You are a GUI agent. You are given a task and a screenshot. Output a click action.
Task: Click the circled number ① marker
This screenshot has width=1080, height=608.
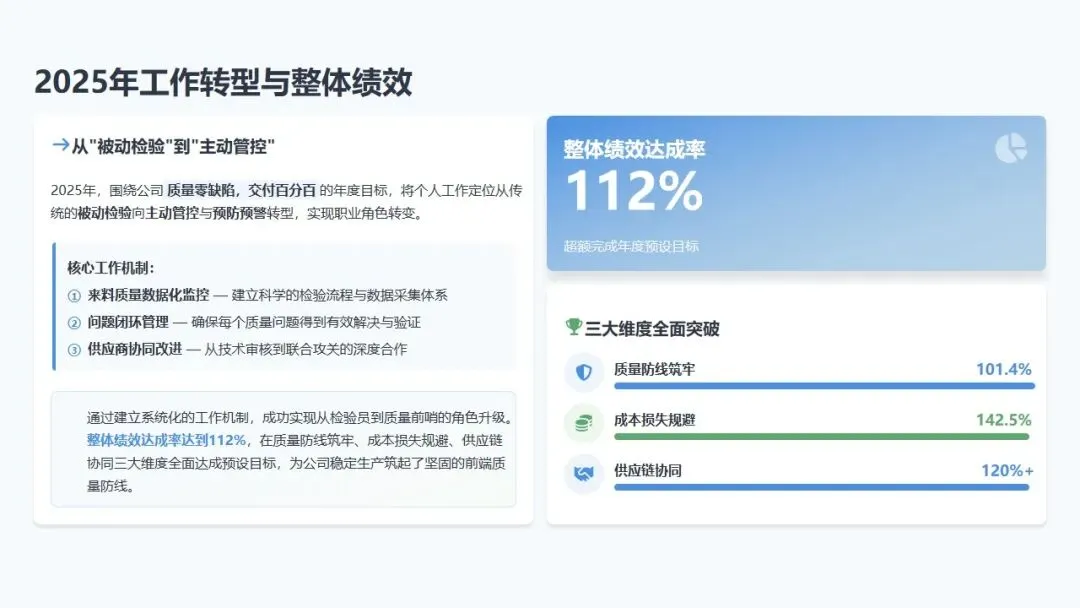point(74,296)
